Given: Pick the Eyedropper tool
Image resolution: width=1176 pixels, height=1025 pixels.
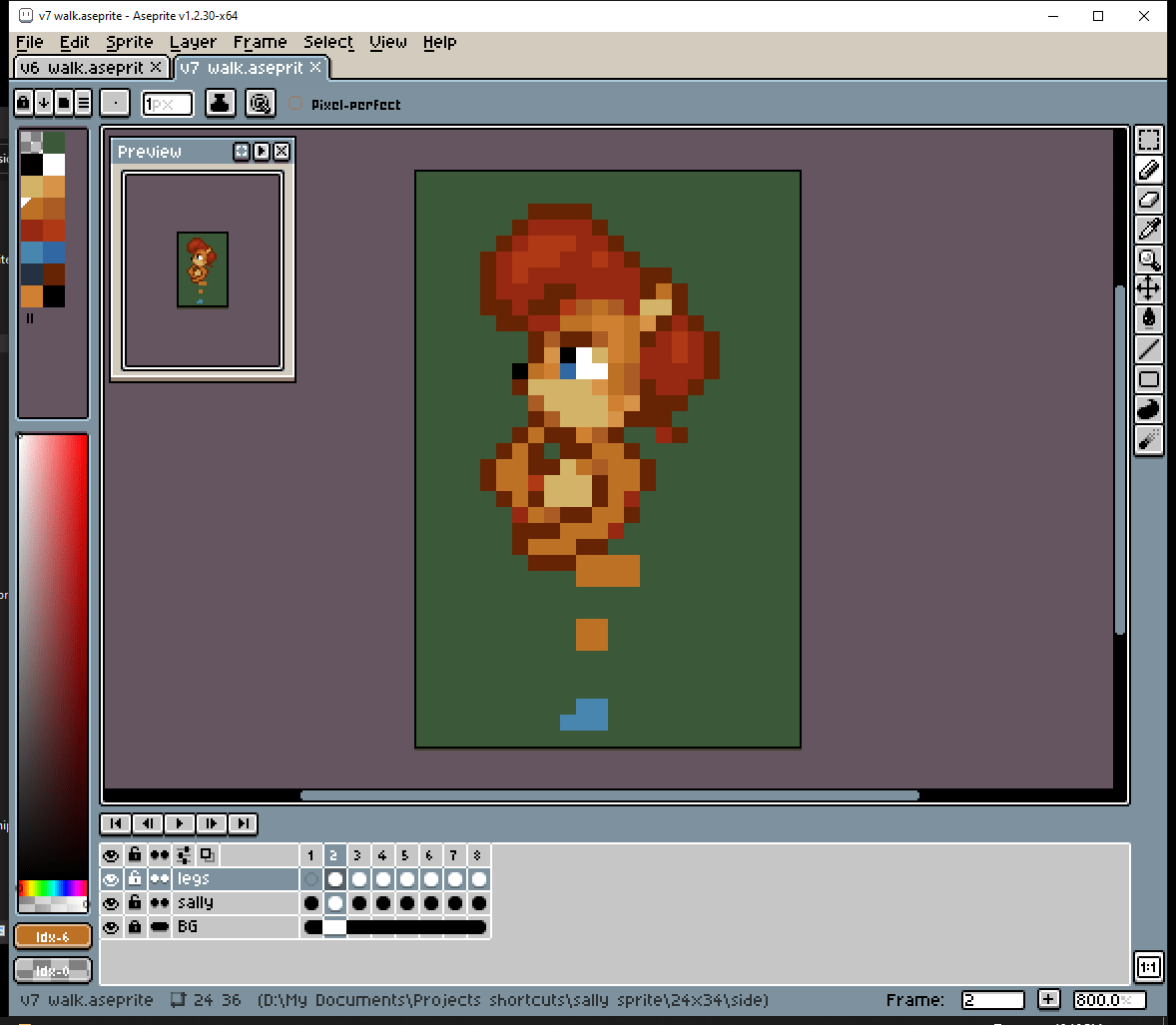Looking at the screenshot, I should click(1149, 230).
